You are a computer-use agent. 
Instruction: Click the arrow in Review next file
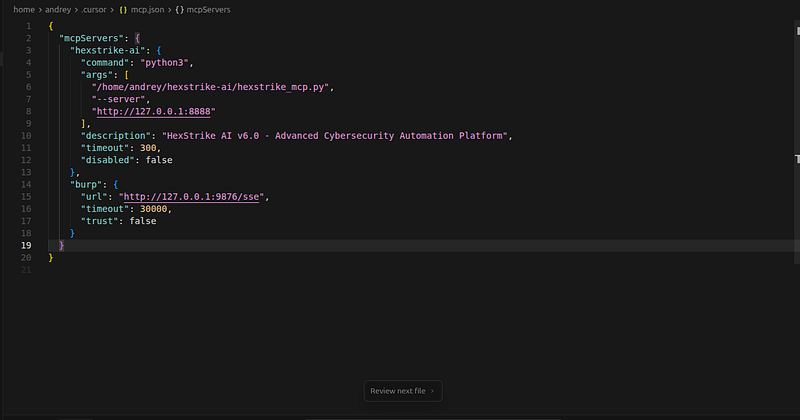[432, 391]
